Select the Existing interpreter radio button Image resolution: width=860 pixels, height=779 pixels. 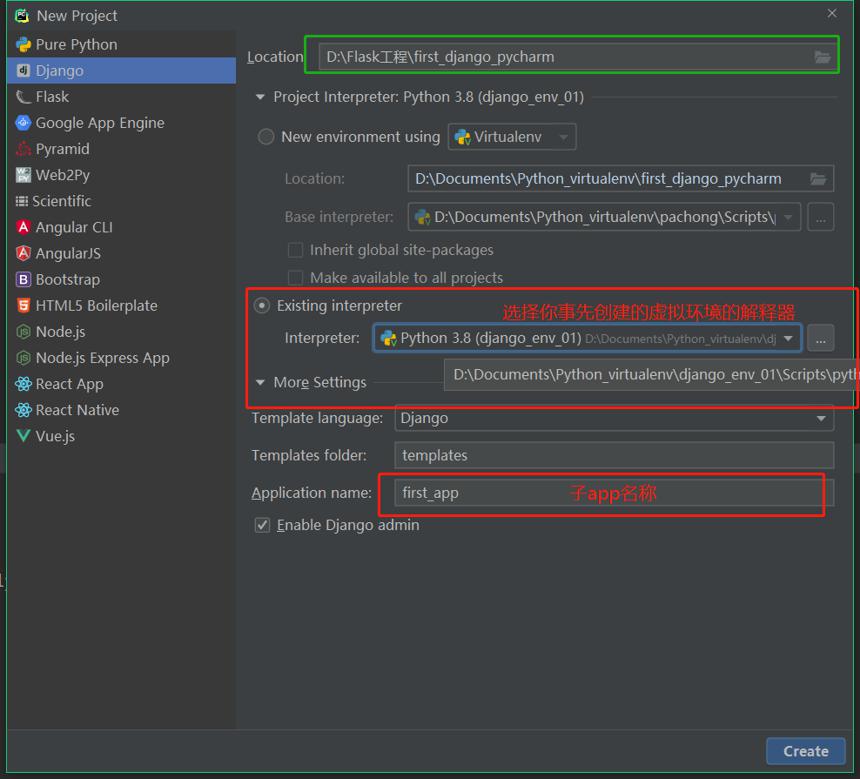point(262,306)
